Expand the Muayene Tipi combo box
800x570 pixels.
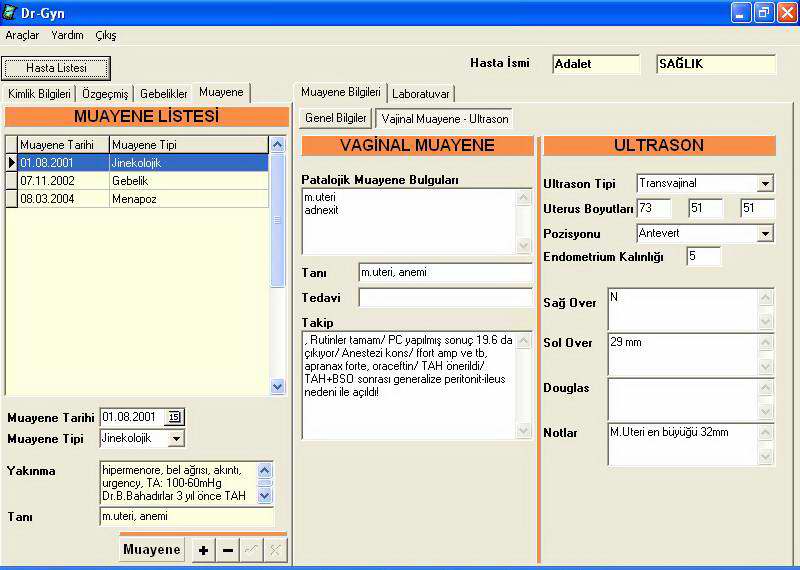point(176,439)
